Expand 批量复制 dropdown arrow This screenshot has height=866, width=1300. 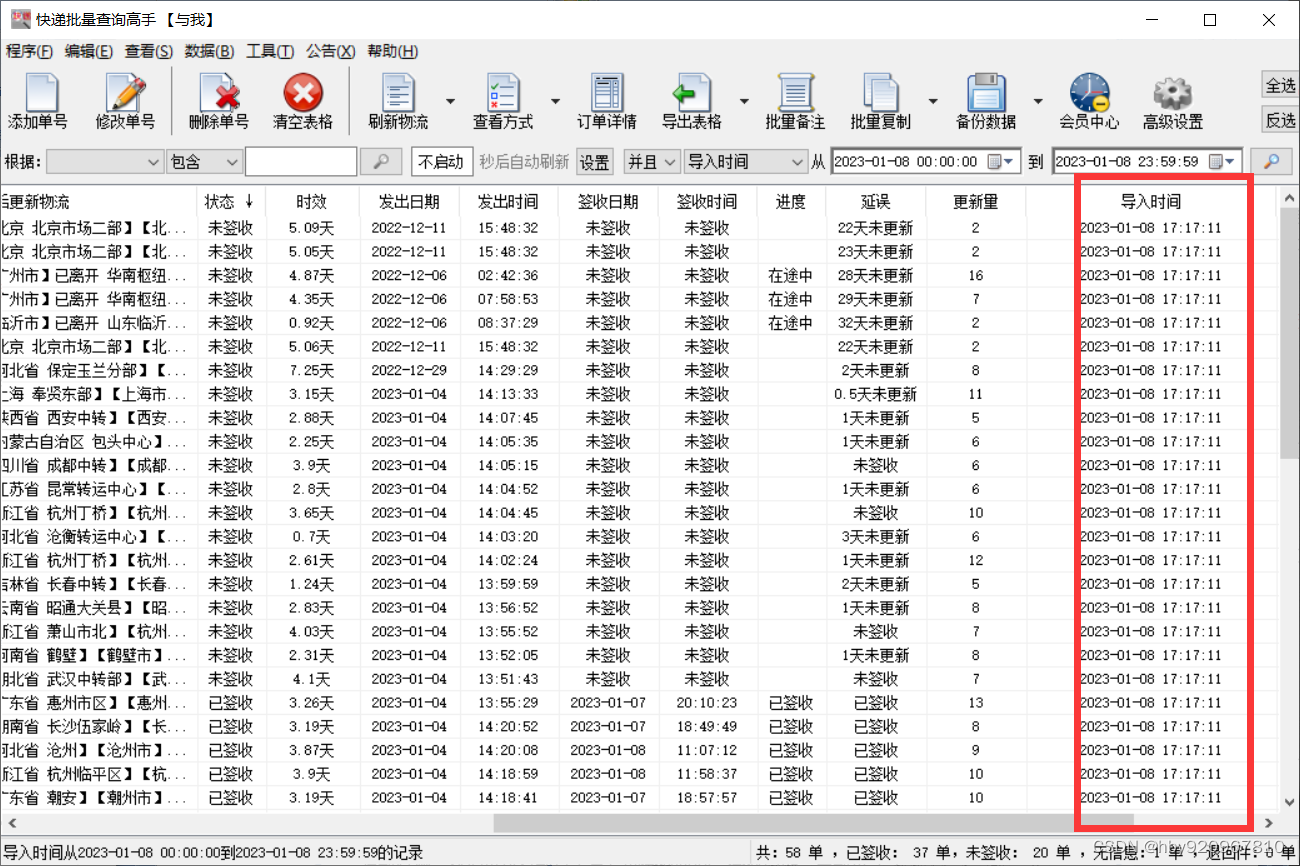coord(932,102)
